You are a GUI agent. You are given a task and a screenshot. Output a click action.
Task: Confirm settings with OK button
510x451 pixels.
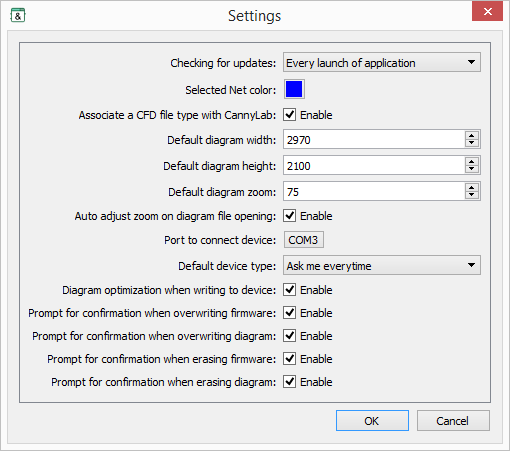coord(372,421)
